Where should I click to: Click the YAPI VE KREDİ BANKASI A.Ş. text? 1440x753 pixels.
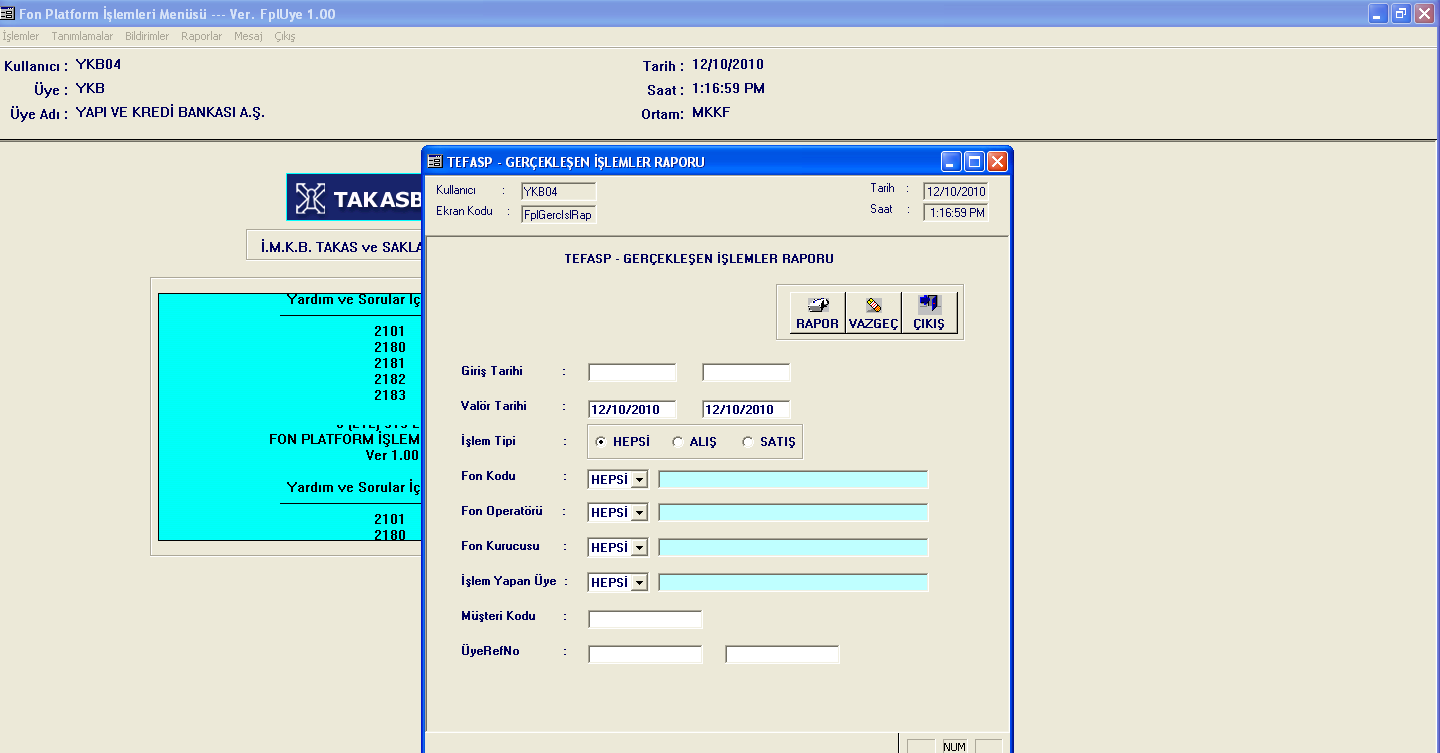[x=170, y=112]
